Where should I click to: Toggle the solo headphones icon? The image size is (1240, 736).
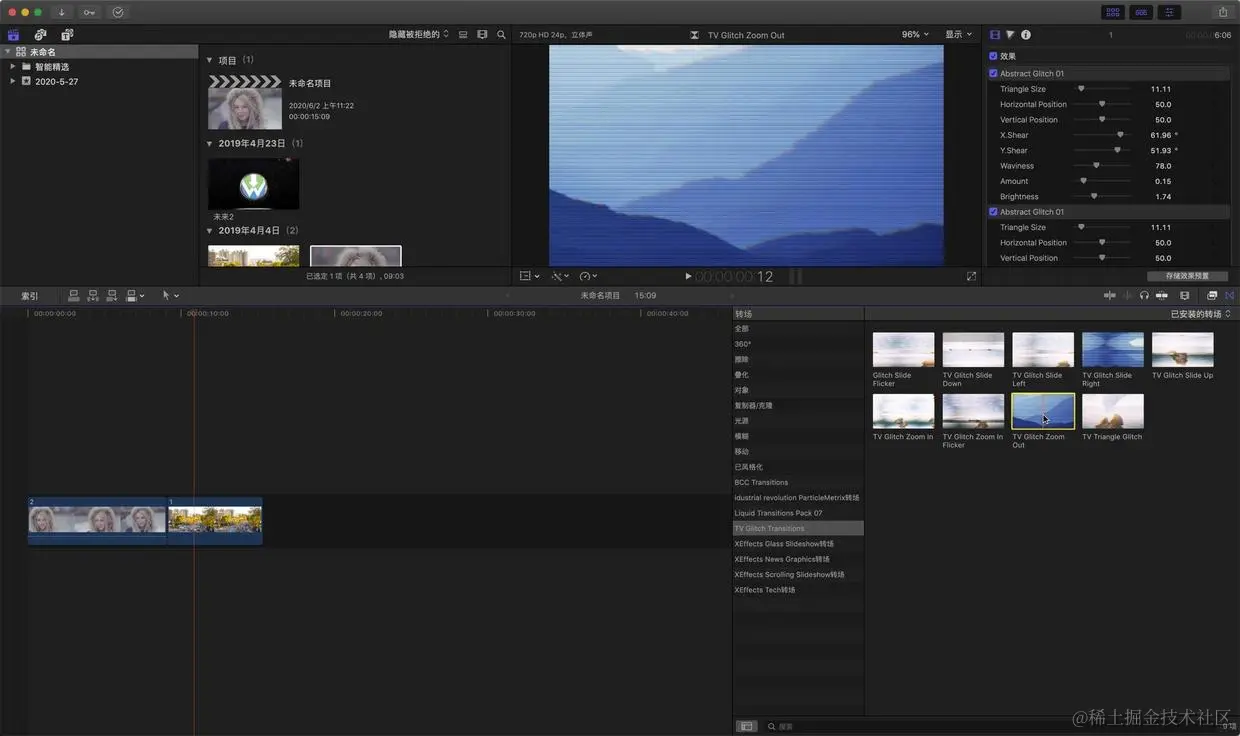1144,296
